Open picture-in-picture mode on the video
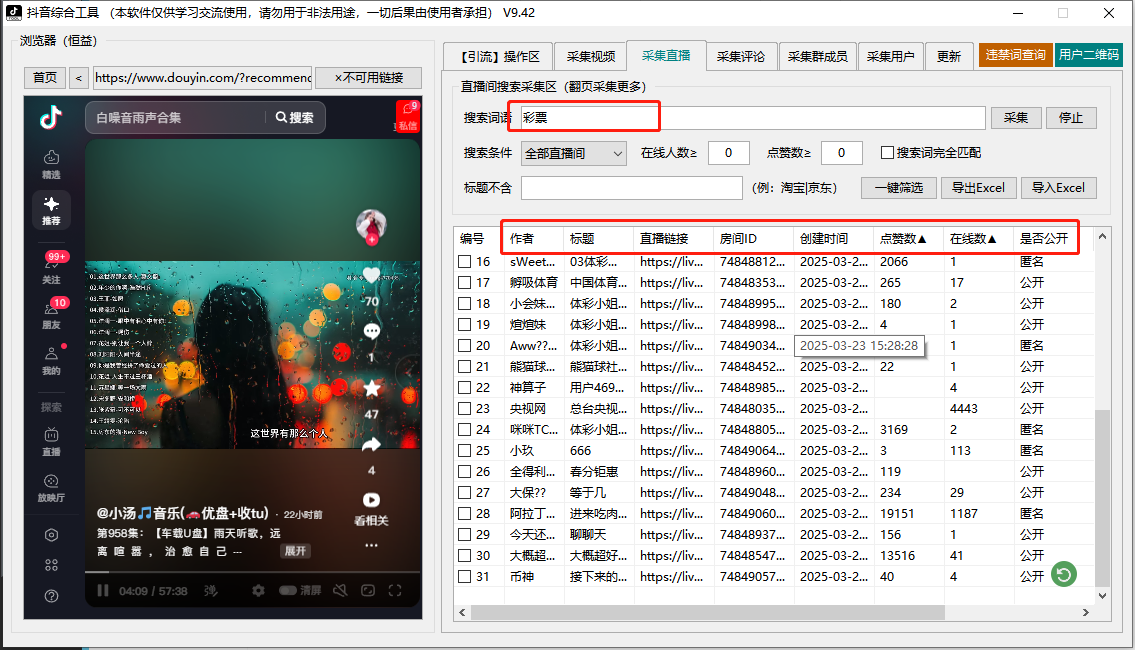 point(368,591)
